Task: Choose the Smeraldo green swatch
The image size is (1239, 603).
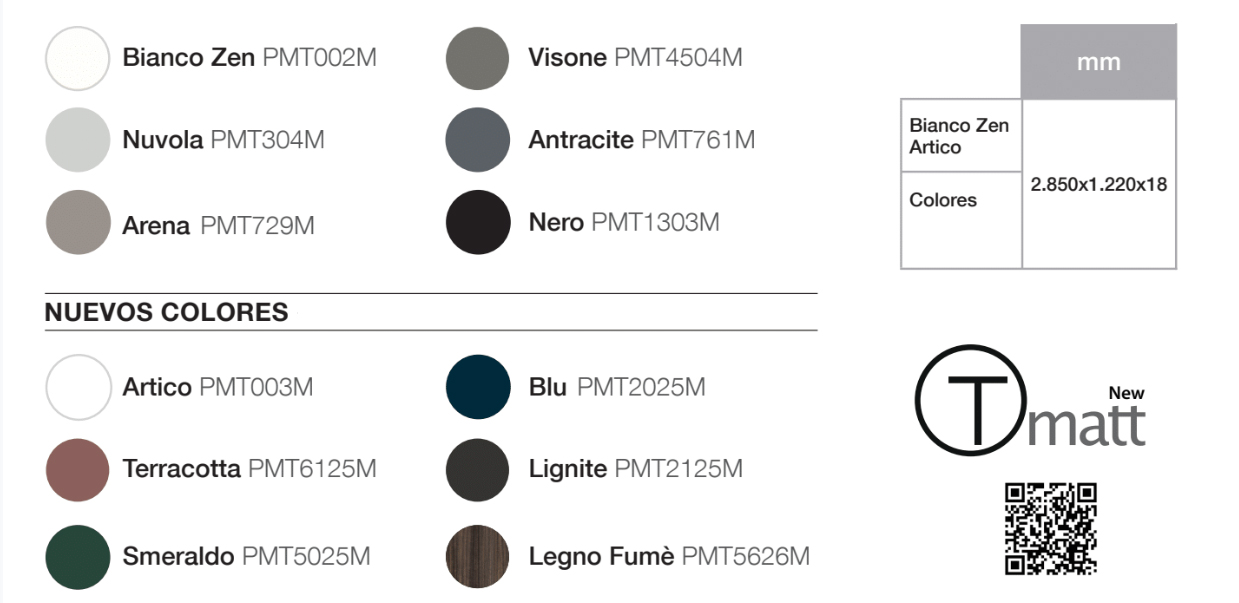Action: point(77,557)
